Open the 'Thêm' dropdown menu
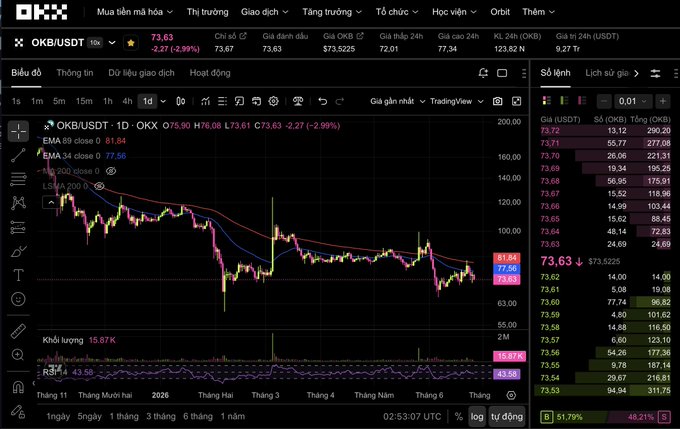Screen dimensions: 680x429 coord(538,12)
